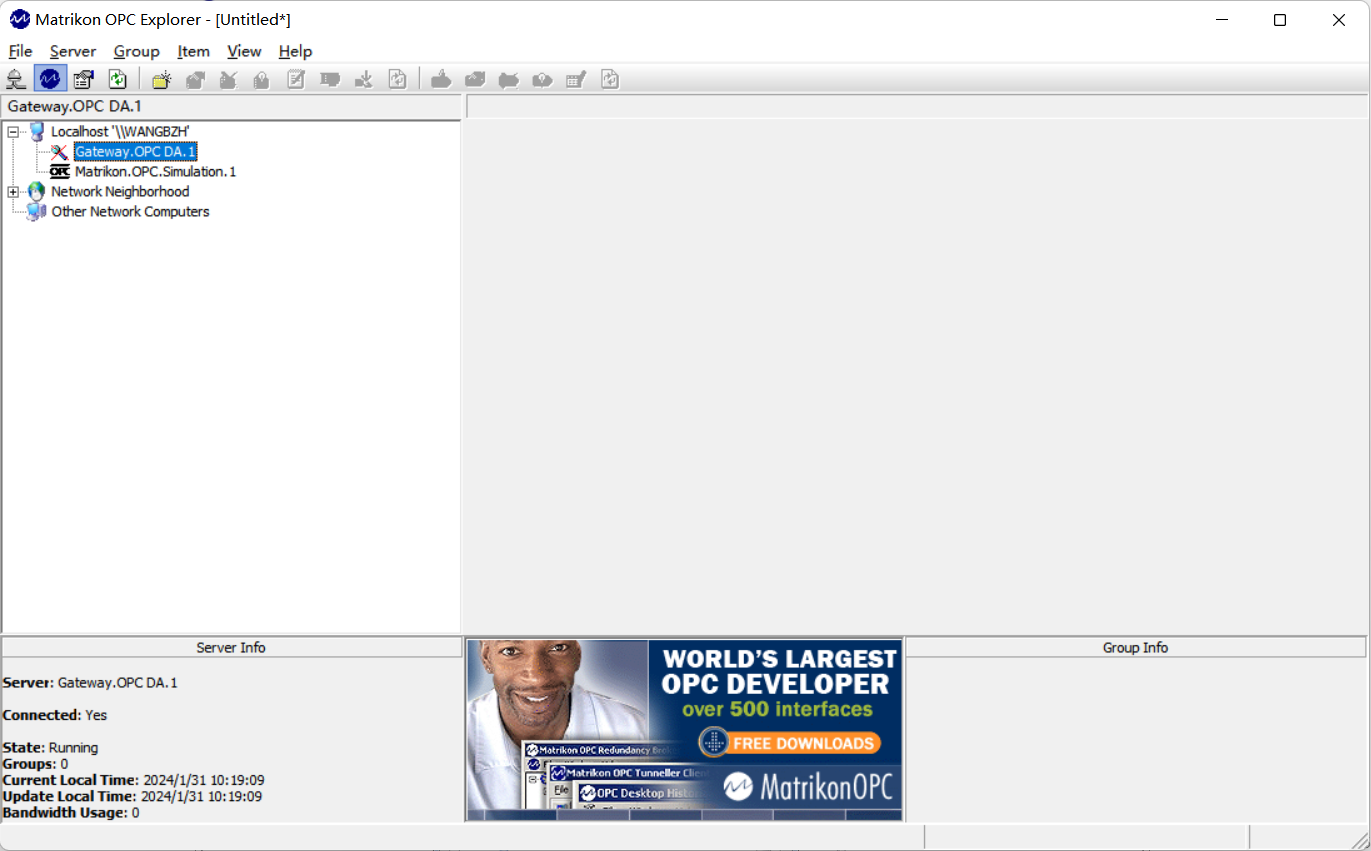The height and width of the screenshot is (851, 1371).
Task: Click the grayed delete group icon with X
Action: 228,79
